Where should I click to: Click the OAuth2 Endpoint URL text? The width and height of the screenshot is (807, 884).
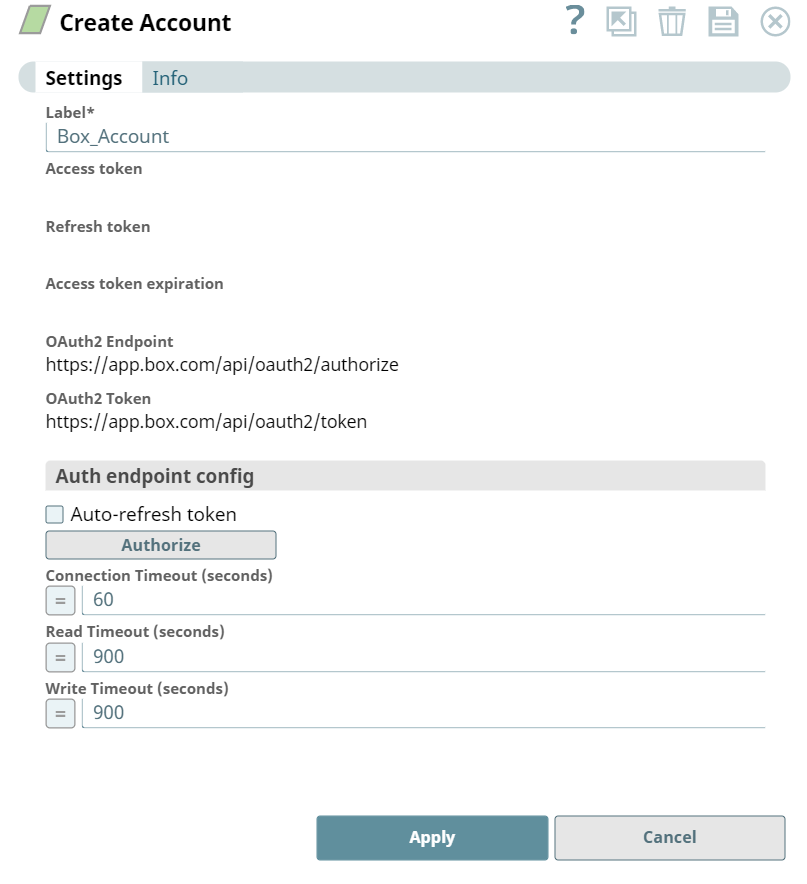coord(222,364)
